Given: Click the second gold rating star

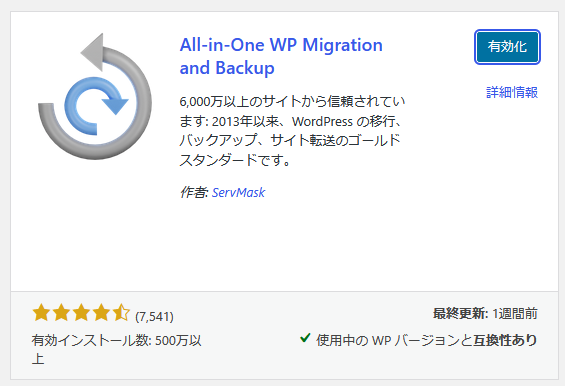Looking at the screenshot, I should point(61,312).
